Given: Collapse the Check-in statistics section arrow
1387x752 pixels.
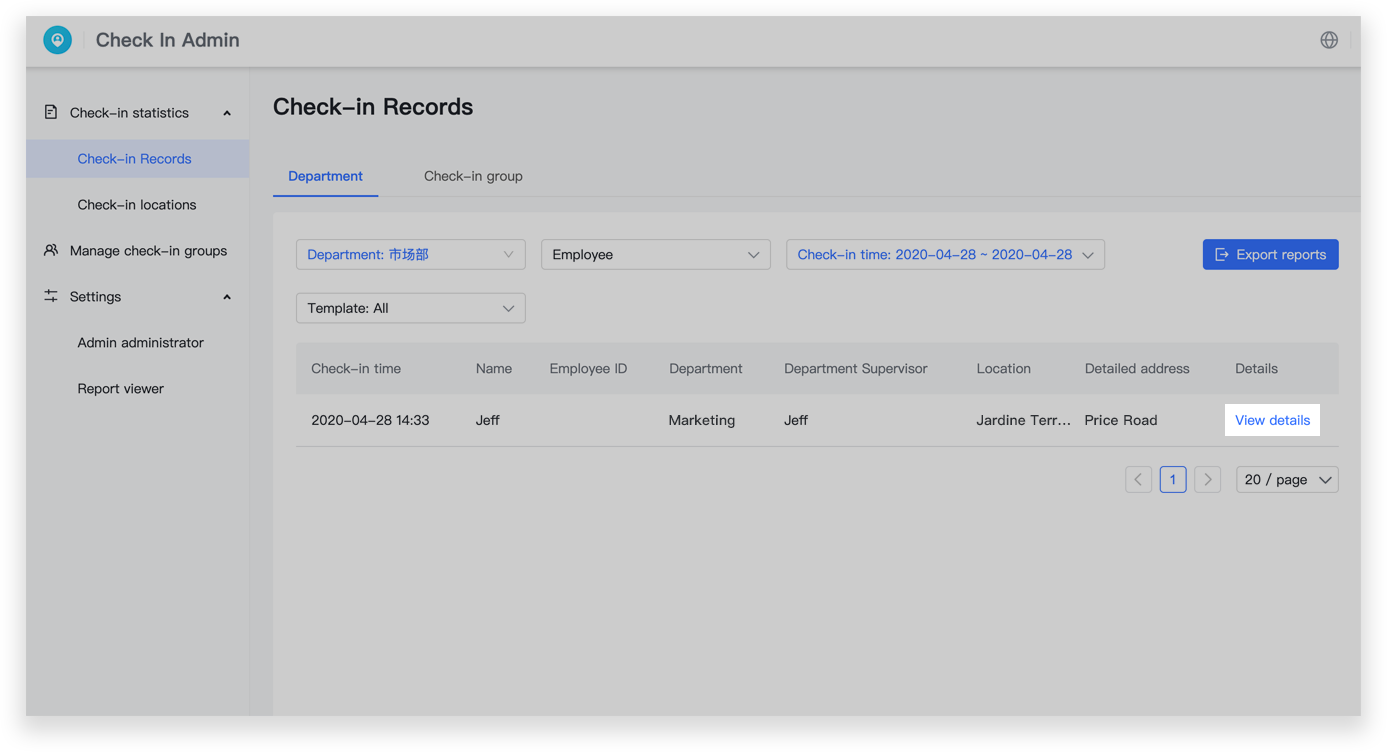Looking at the screenshot, I should click(x=227, y=113).
